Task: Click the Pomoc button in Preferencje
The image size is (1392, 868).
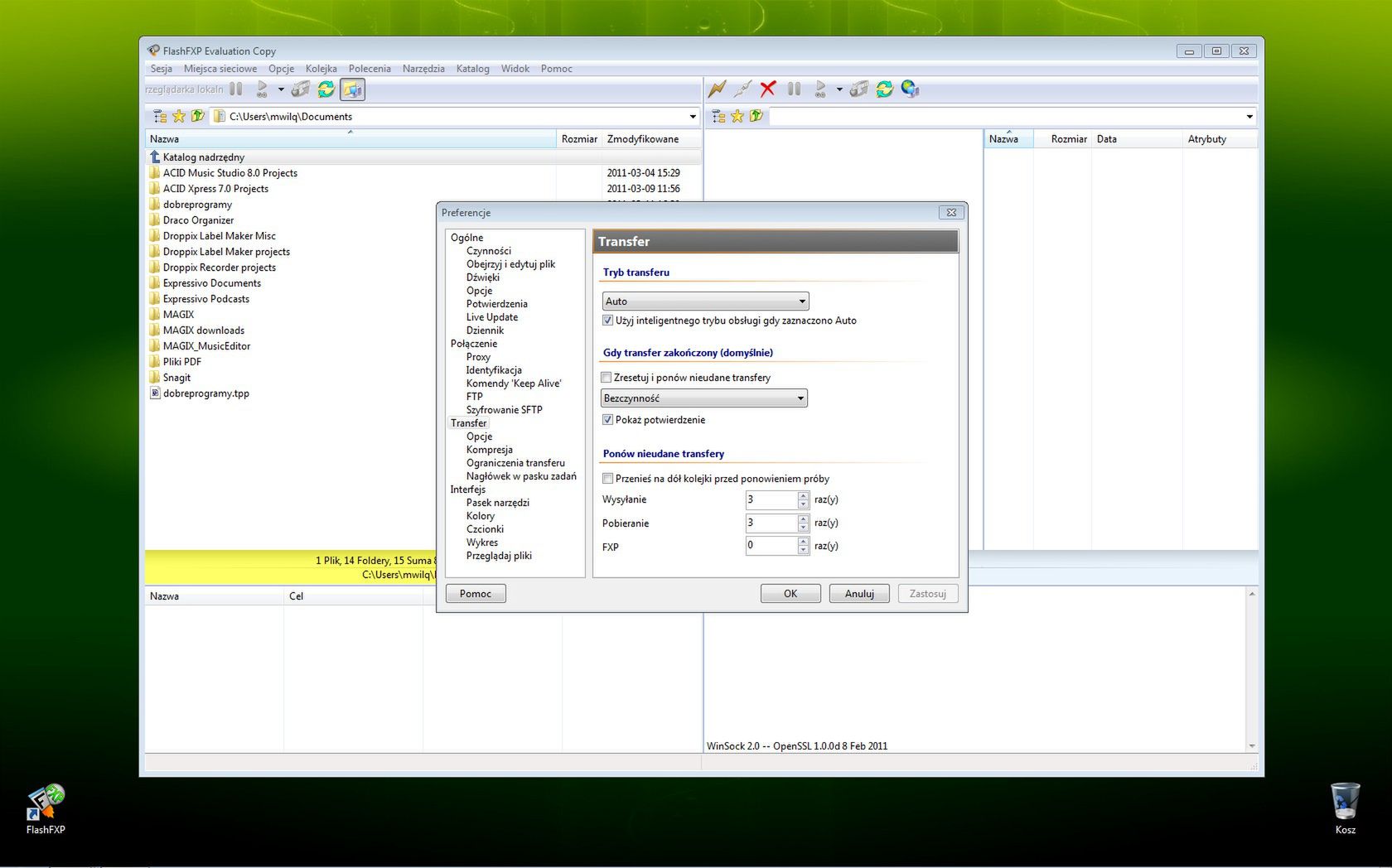Action: (x=476, y=594)
